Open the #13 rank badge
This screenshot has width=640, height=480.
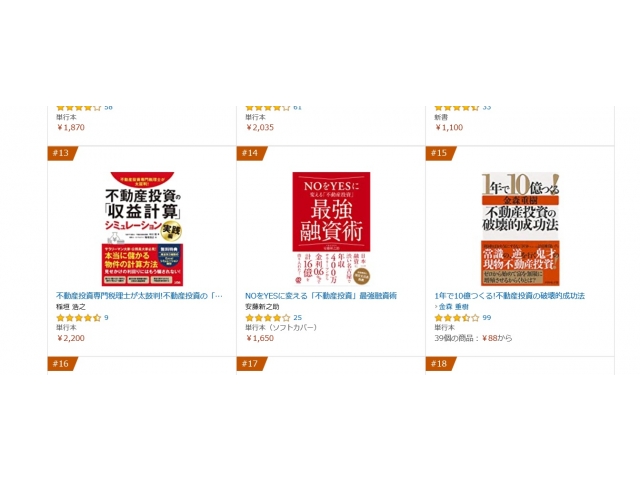62,153
